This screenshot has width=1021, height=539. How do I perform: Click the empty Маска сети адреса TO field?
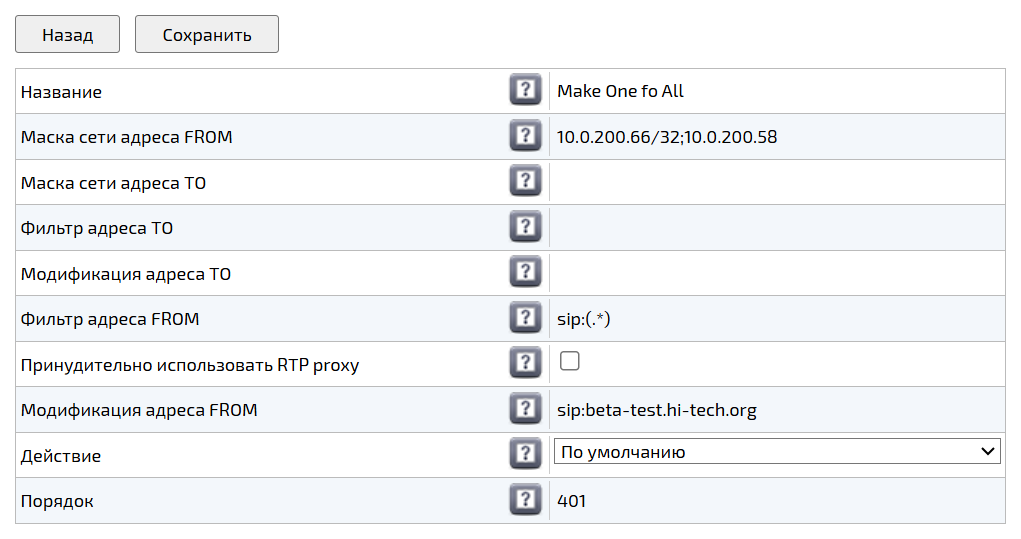tap(775, 182)
